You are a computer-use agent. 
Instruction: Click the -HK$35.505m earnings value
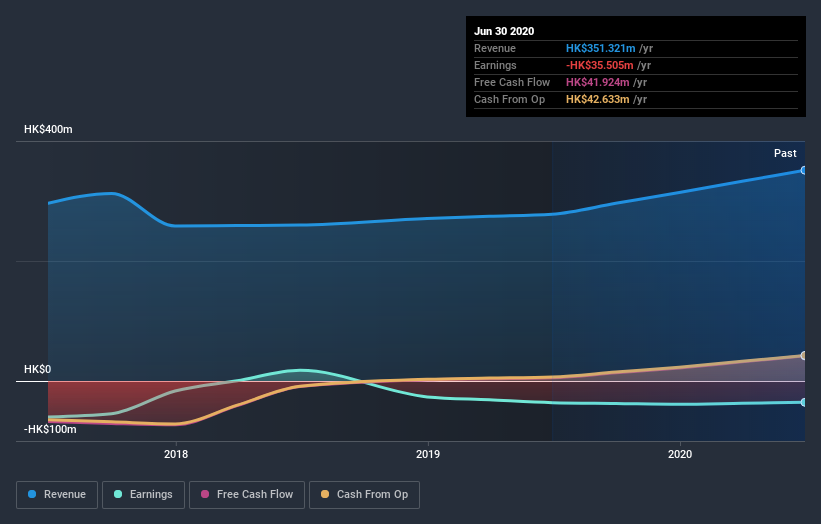(600, 65)
